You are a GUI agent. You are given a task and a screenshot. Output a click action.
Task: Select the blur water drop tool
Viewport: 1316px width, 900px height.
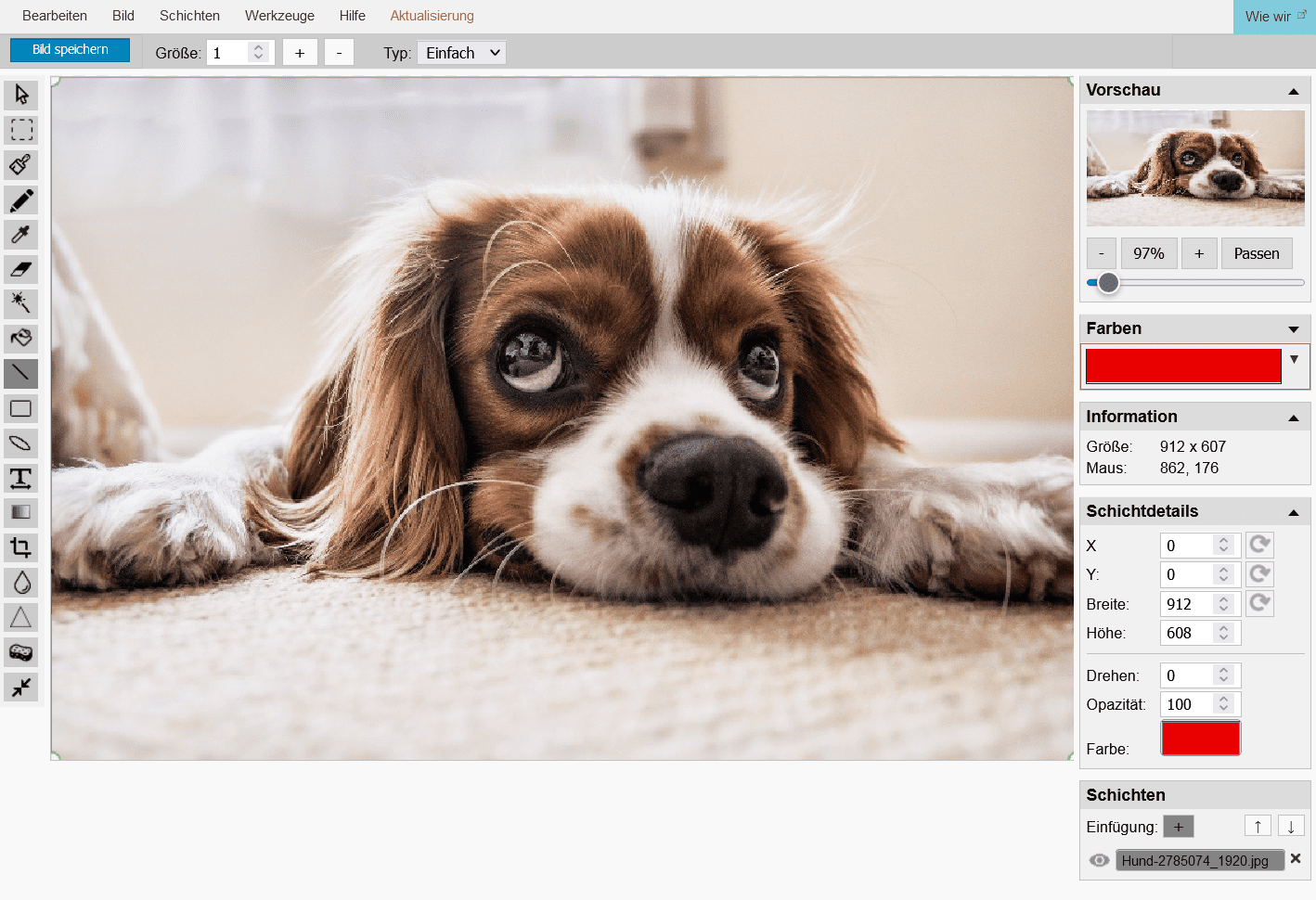coord(20,583)
